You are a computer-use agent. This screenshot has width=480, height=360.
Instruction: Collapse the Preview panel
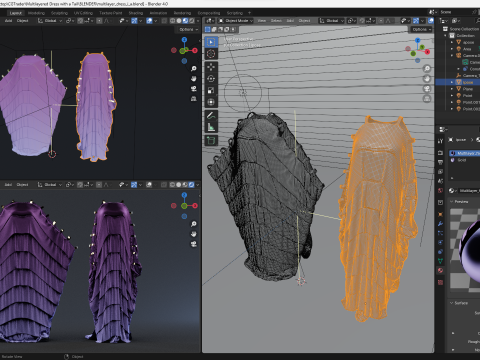[x=452, y=202]
